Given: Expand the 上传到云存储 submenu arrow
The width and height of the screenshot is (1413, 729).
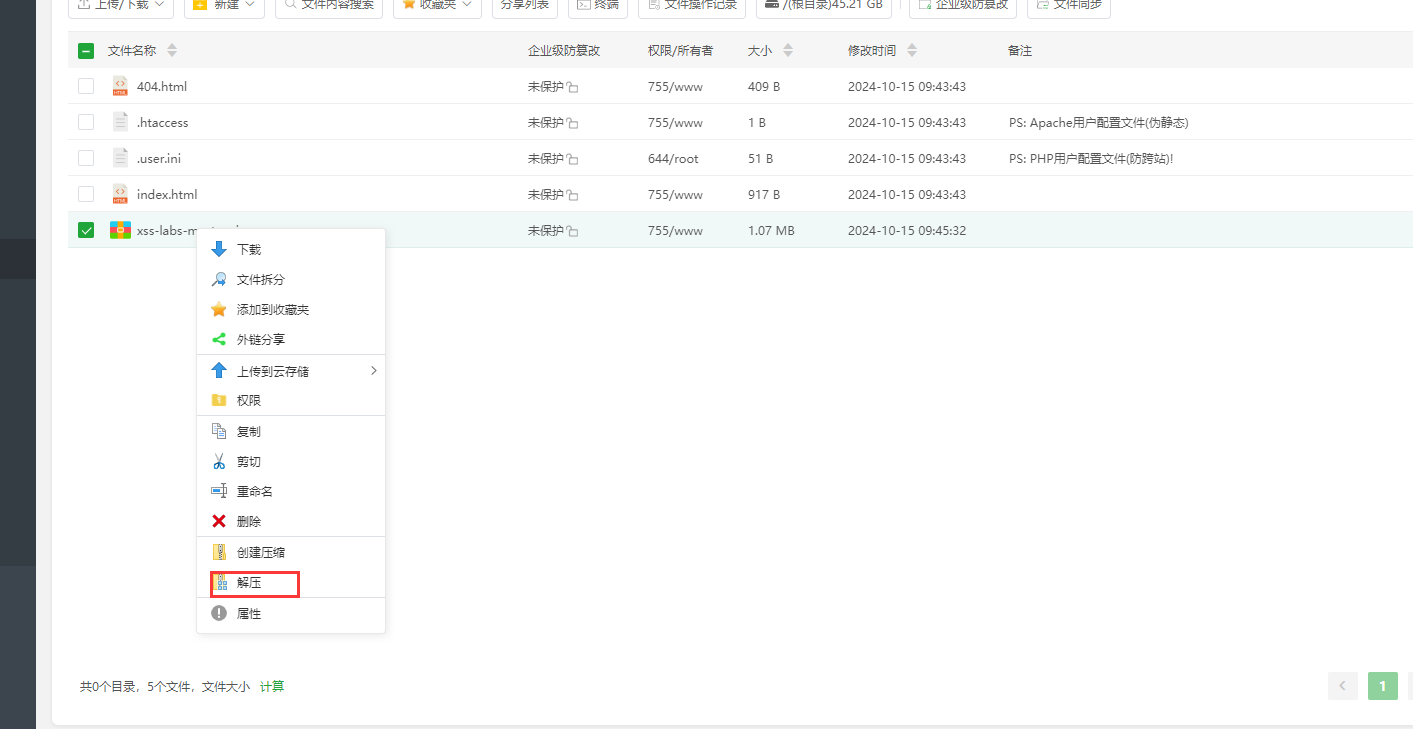Looking at the screenshot, I should tap(374, 371).
